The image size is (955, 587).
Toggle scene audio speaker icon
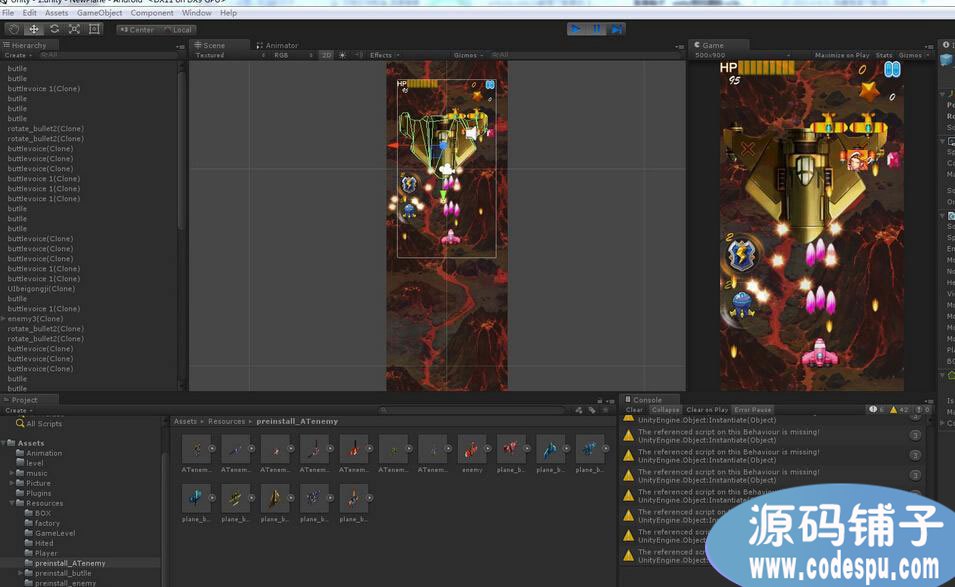[x=359, y=55]
